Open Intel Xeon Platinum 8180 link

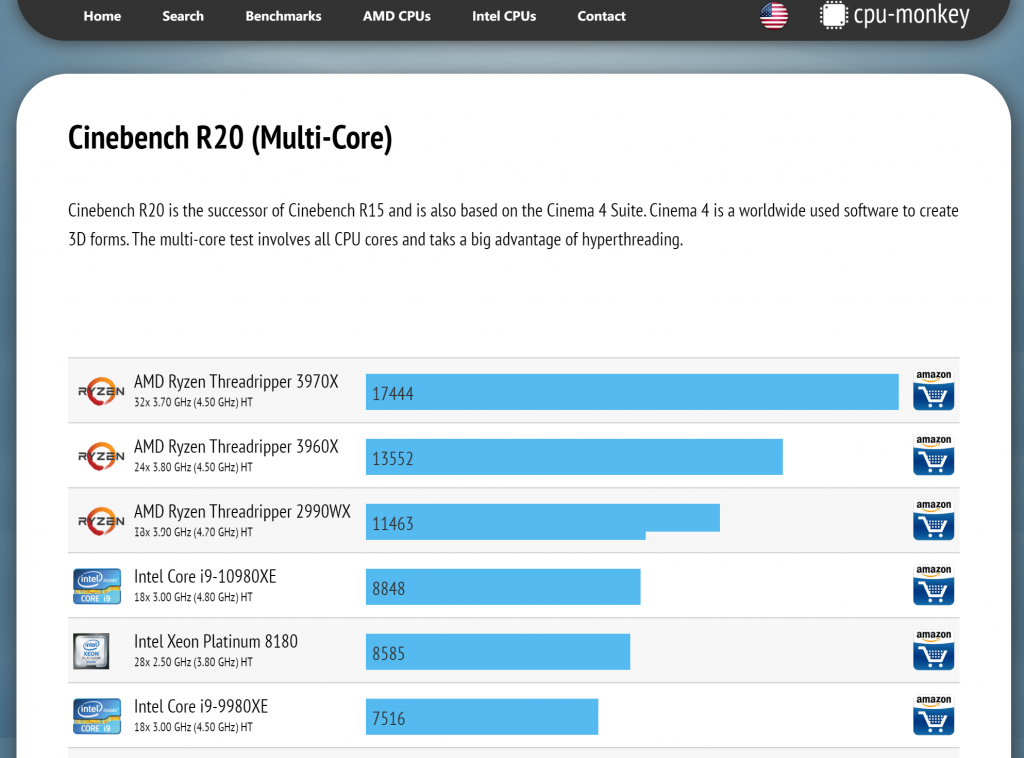(216, 642)
